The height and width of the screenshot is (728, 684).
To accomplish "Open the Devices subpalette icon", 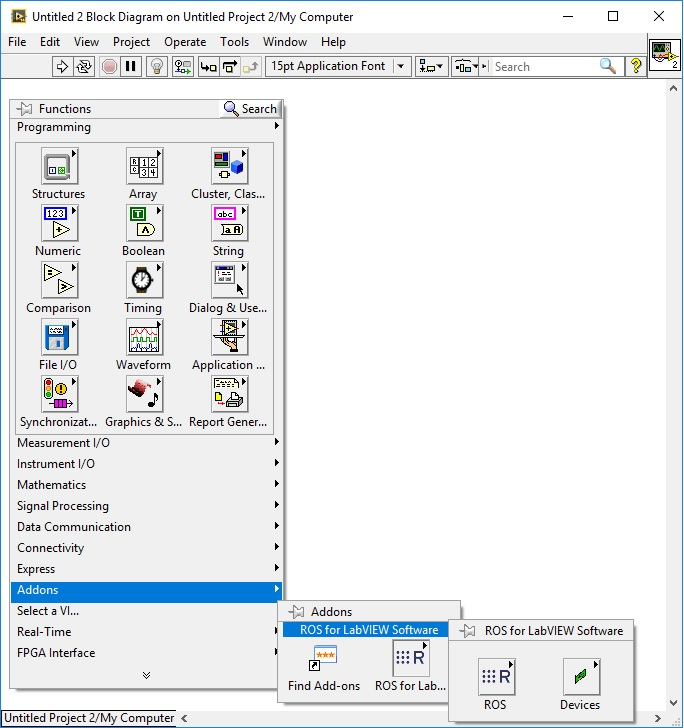I will pos(581,676).
